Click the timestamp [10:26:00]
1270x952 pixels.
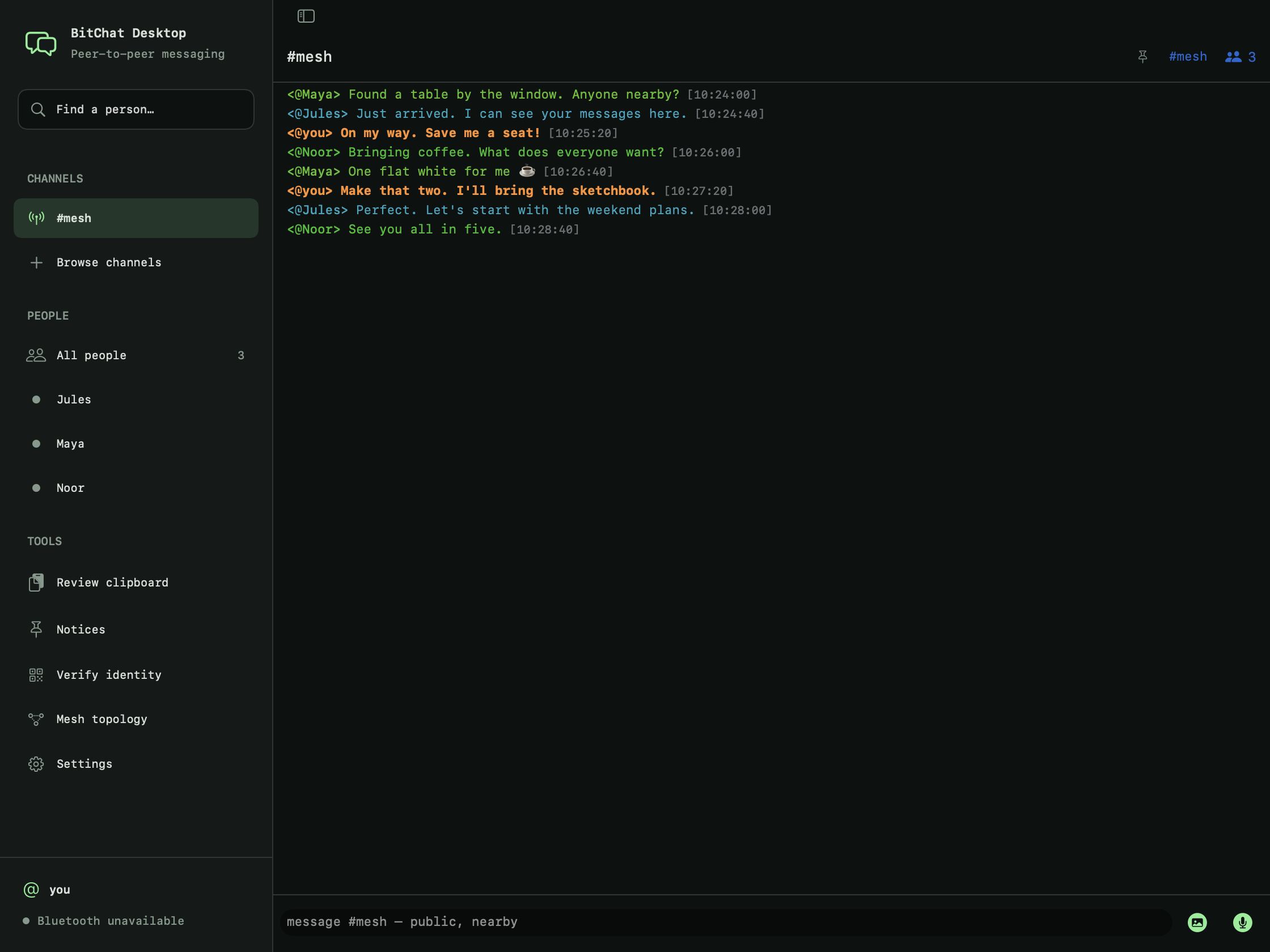click(707, 152)
